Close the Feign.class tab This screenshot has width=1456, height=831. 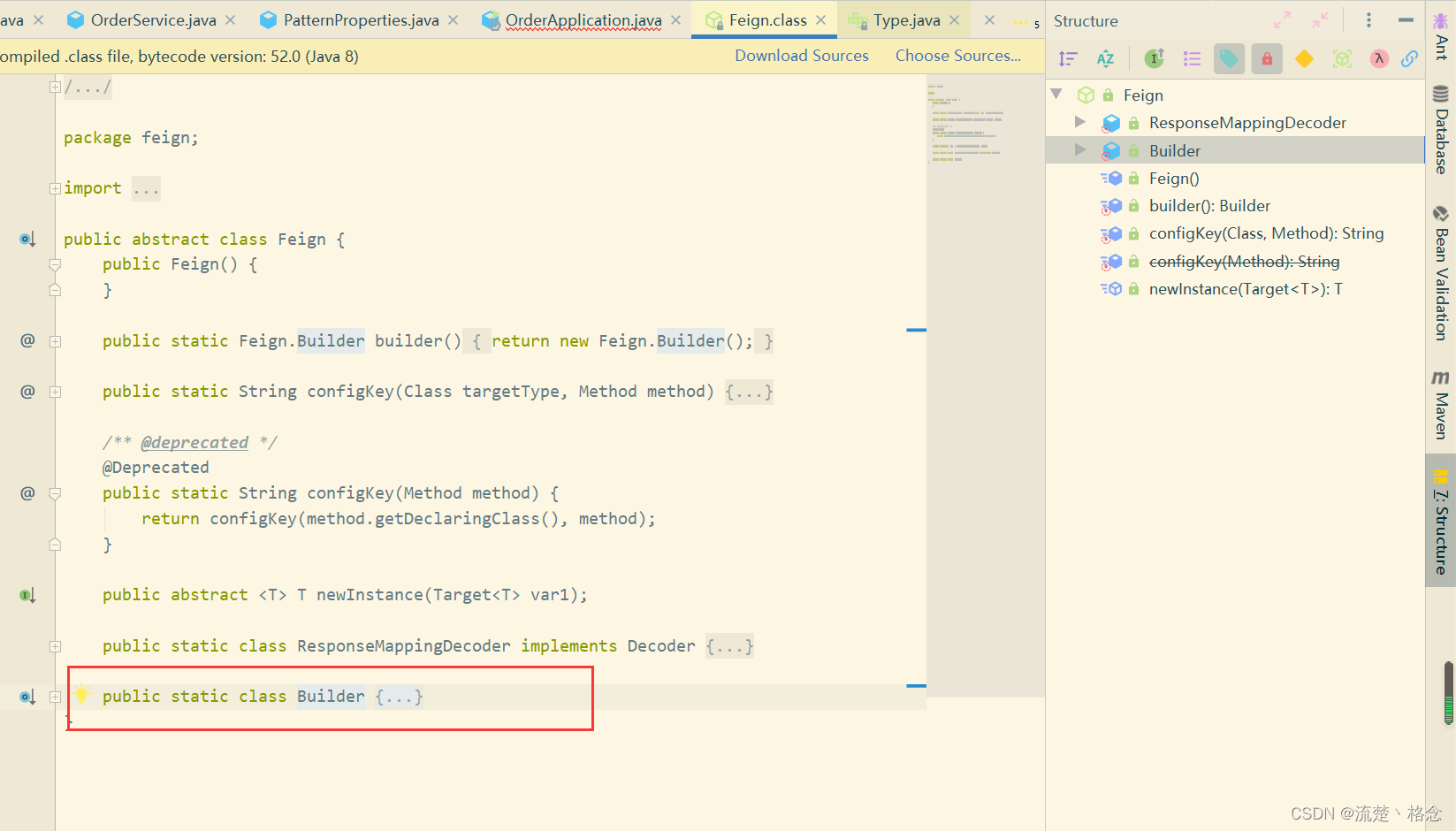tap(821, 19)
